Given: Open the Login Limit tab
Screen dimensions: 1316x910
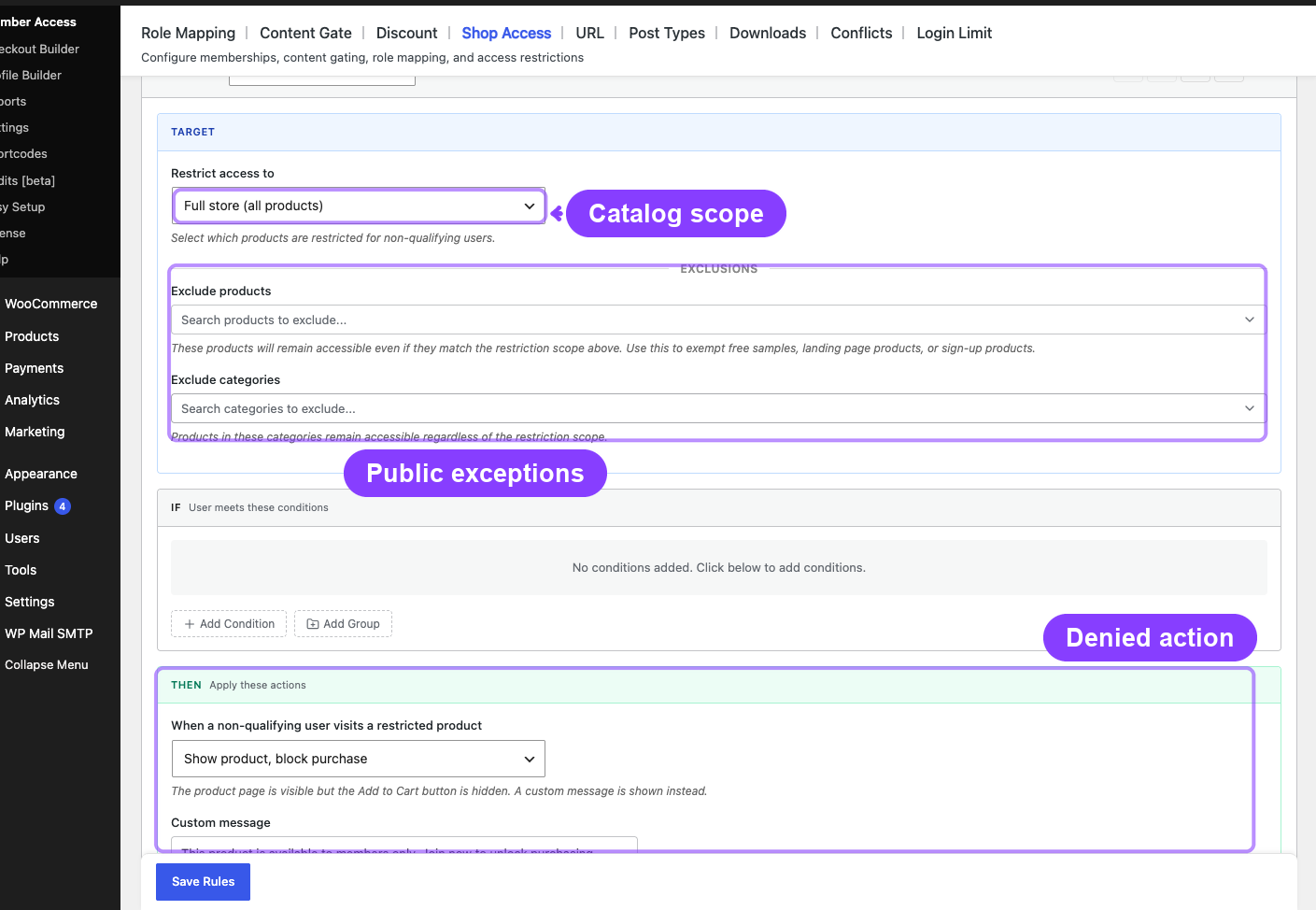Looking at the screenshot, I should 954,33.
